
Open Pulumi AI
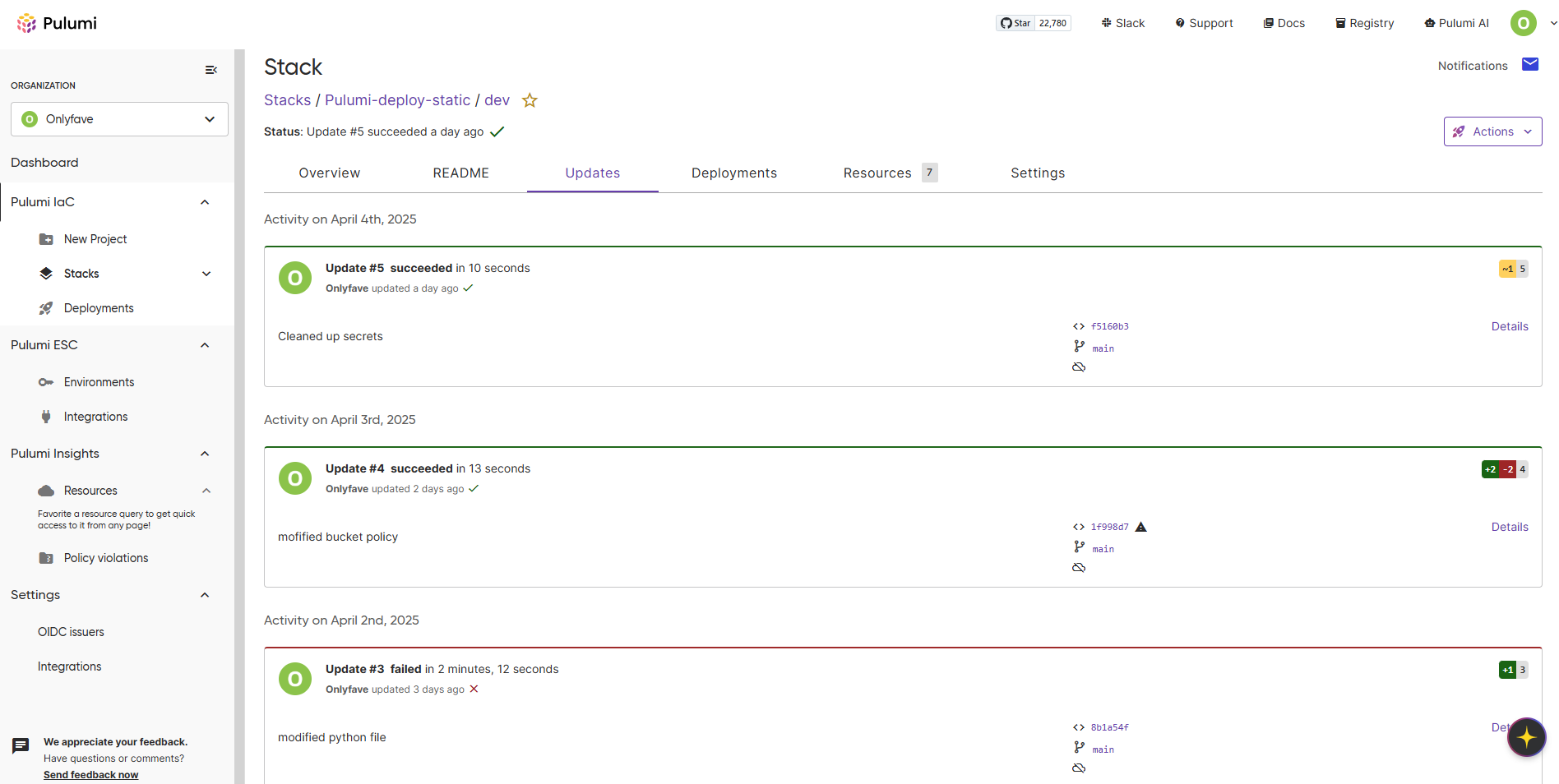pos(1456,23)
